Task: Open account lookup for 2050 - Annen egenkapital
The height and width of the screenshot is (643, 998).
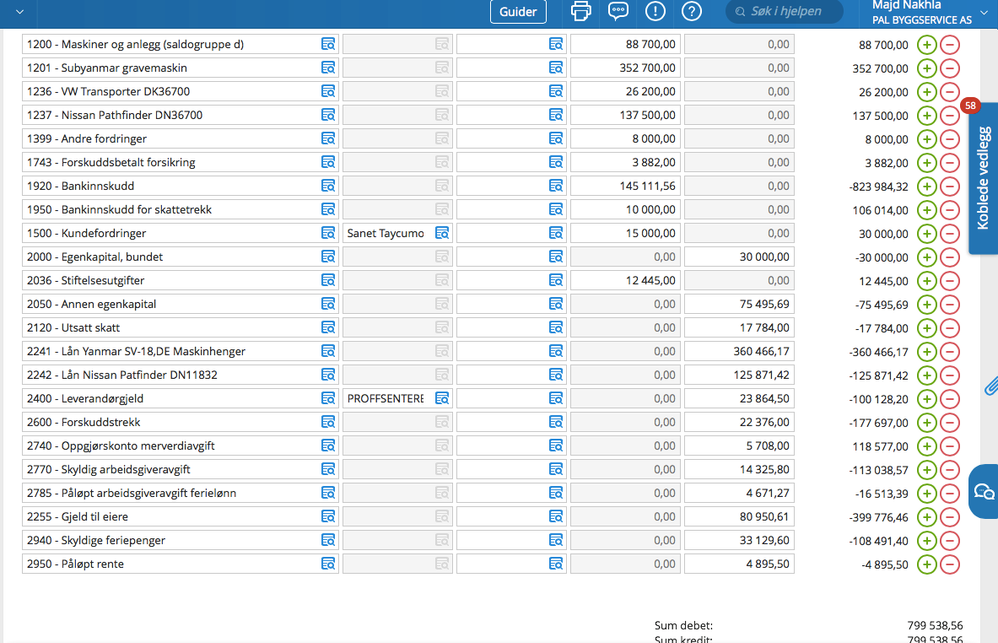Action: (328, 304)
